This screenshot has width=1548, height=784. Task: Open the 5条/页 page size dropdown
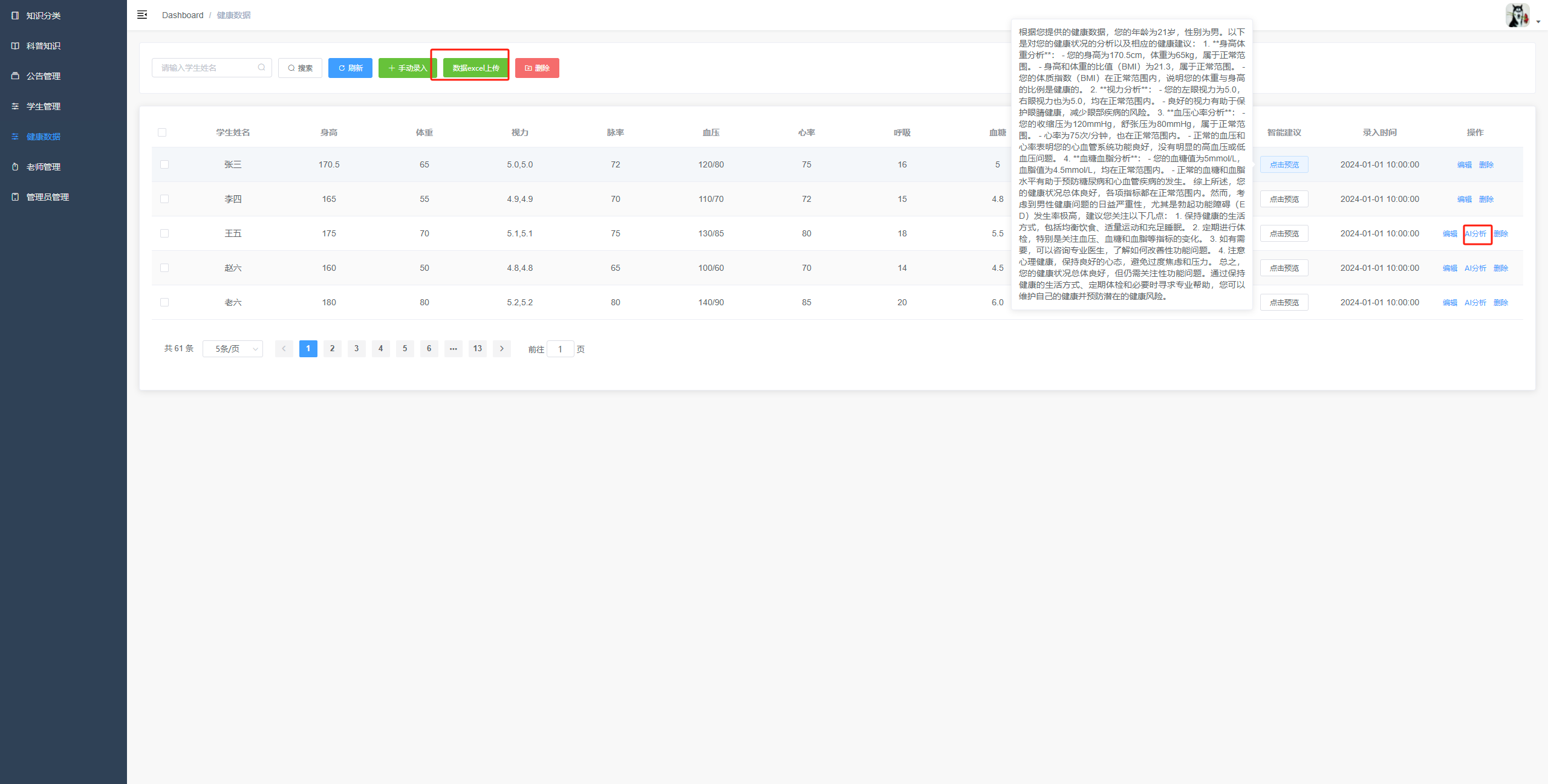coord(233,349)
